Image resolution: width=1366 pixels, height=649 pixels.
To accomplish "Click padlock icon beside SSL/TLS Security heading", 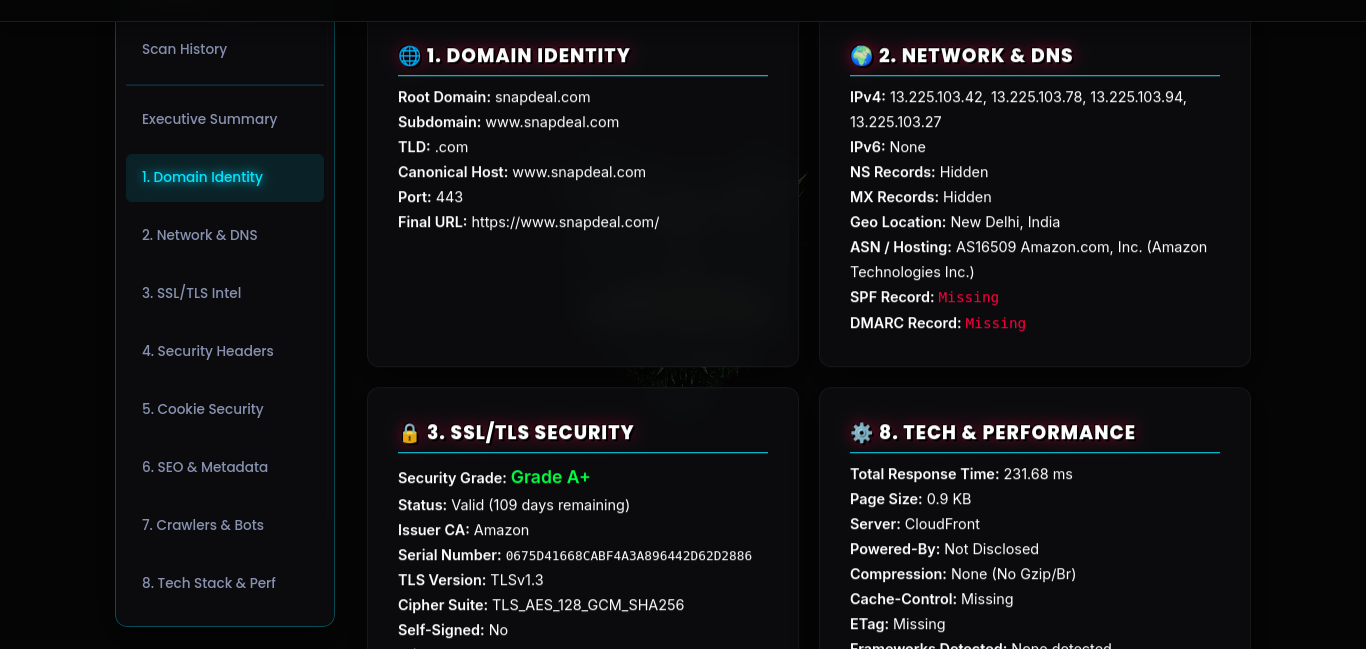I will point(409,433).
